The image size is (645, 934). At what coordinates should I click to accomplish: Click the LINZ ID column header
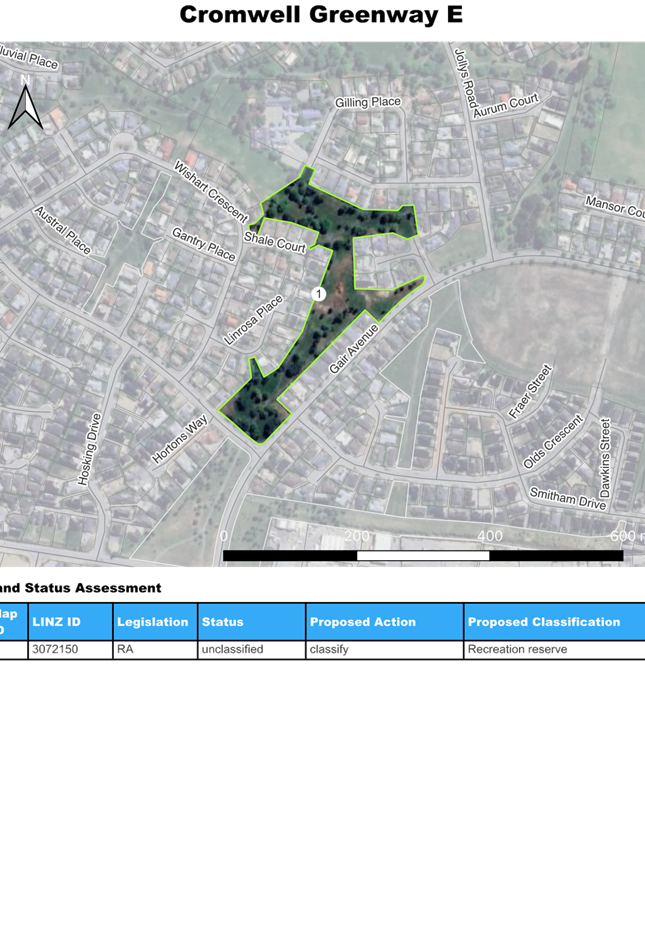tap(70, 622)
